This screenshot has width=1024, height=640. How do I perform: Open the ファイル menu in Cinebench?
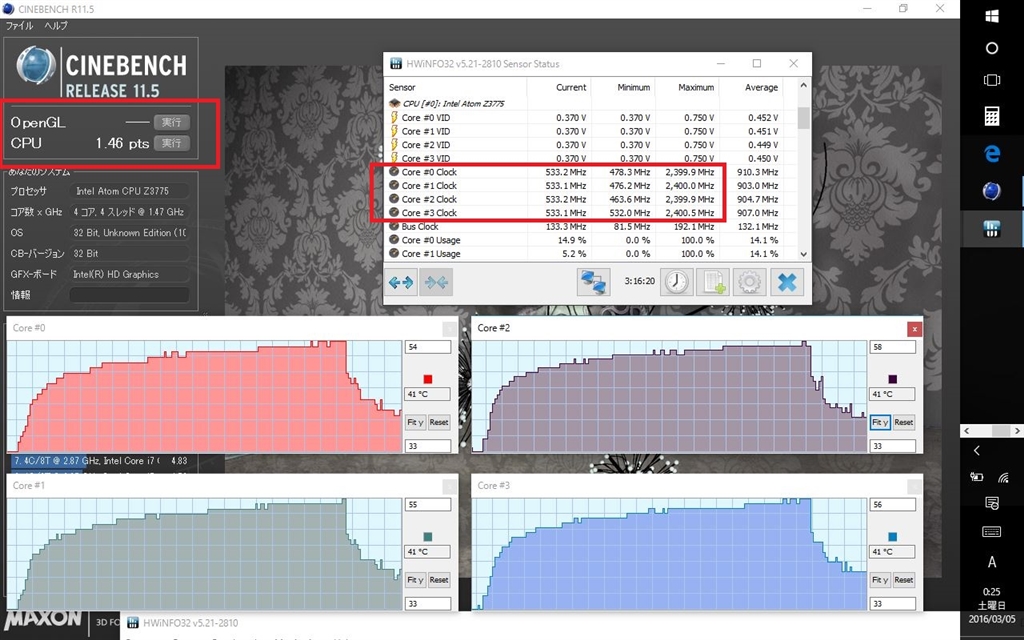(20, 25)
